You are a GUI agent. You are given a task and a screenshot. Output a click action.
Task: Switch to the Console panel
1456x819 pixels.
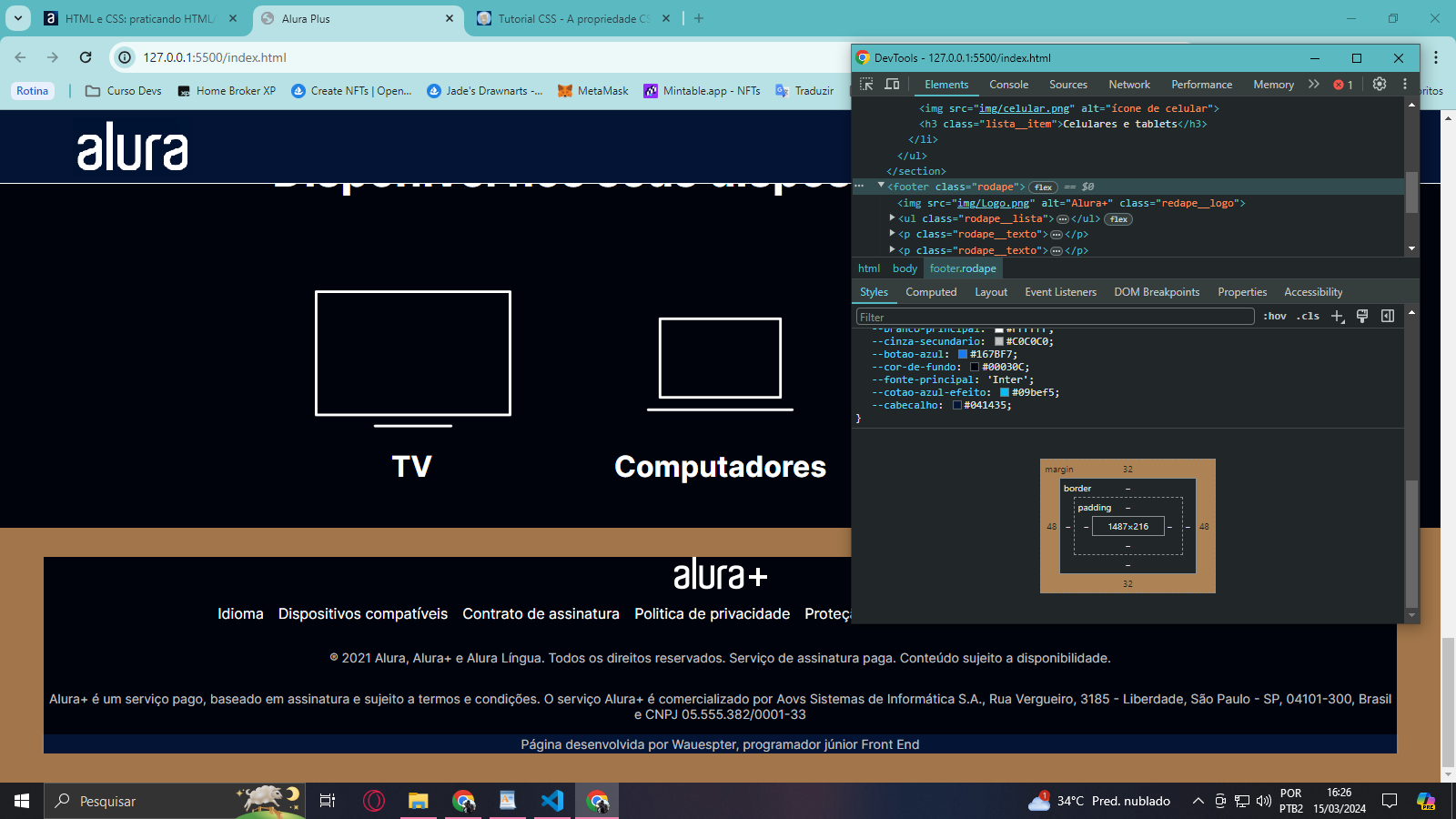1009,85
